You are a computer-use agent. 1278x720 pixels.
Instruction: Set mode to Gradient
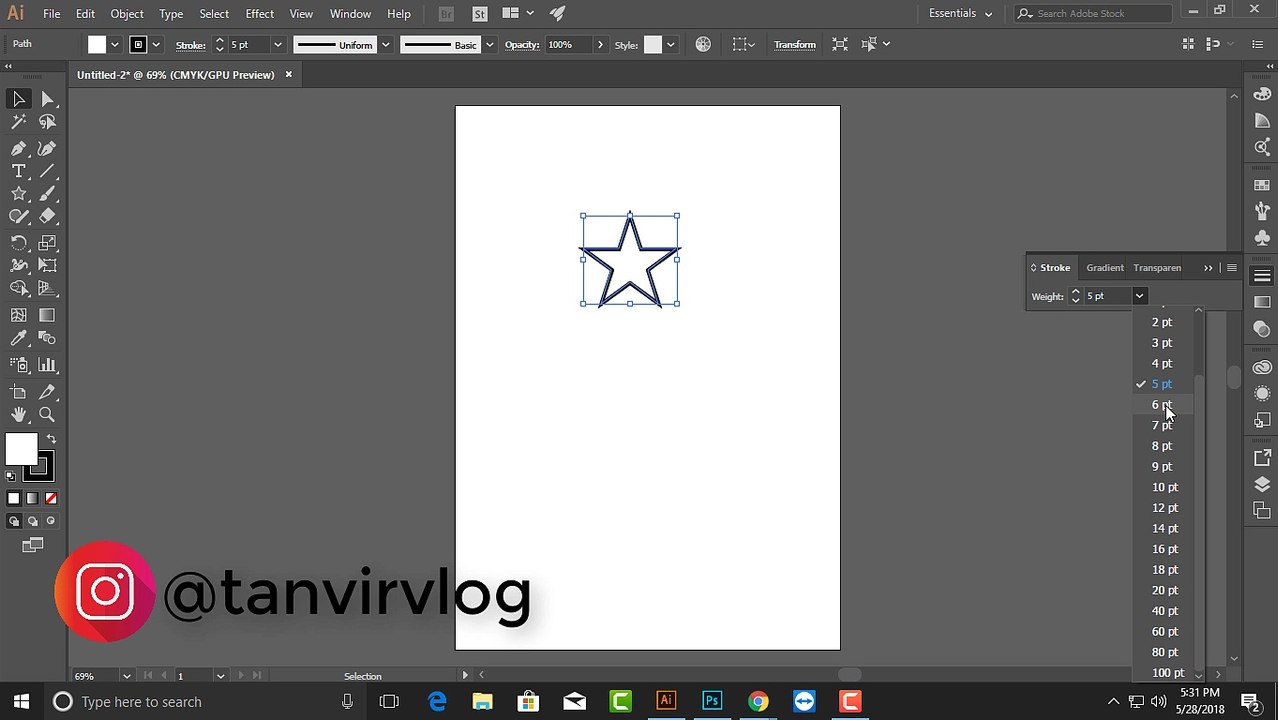tap(32, 498)
